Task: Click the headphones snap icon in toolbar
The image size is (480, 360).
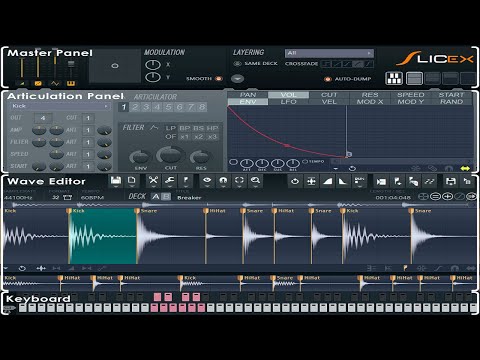Action: coord(223,180)
